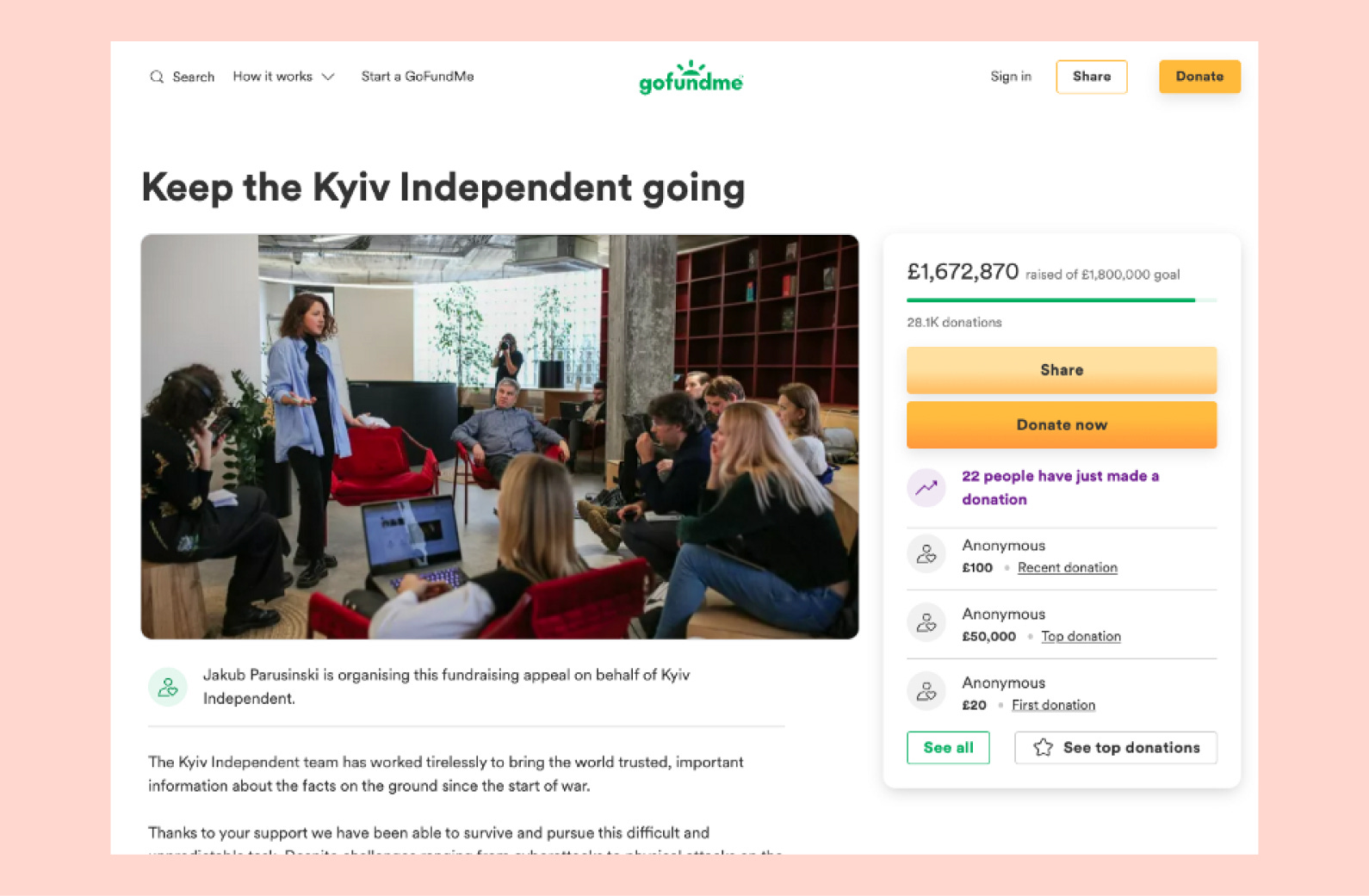The height and width of the screenshot is (896, 1369).
Task: Click the organiser line mentioning Jakub Parusinski
Action: click(446, 687)
